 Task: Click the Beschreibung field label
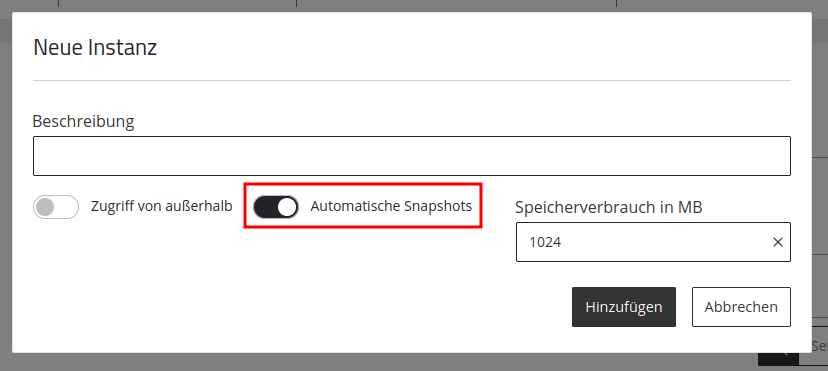pyautogui.click(x=83, y=121)
